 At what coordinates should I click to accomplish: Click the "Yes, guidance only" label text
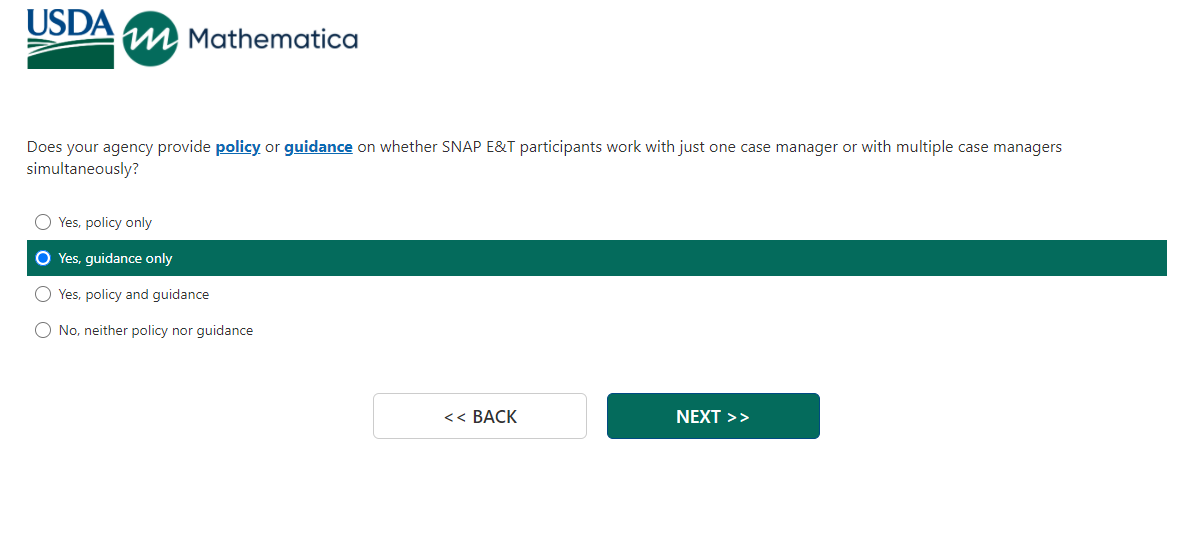click(115, 258)
